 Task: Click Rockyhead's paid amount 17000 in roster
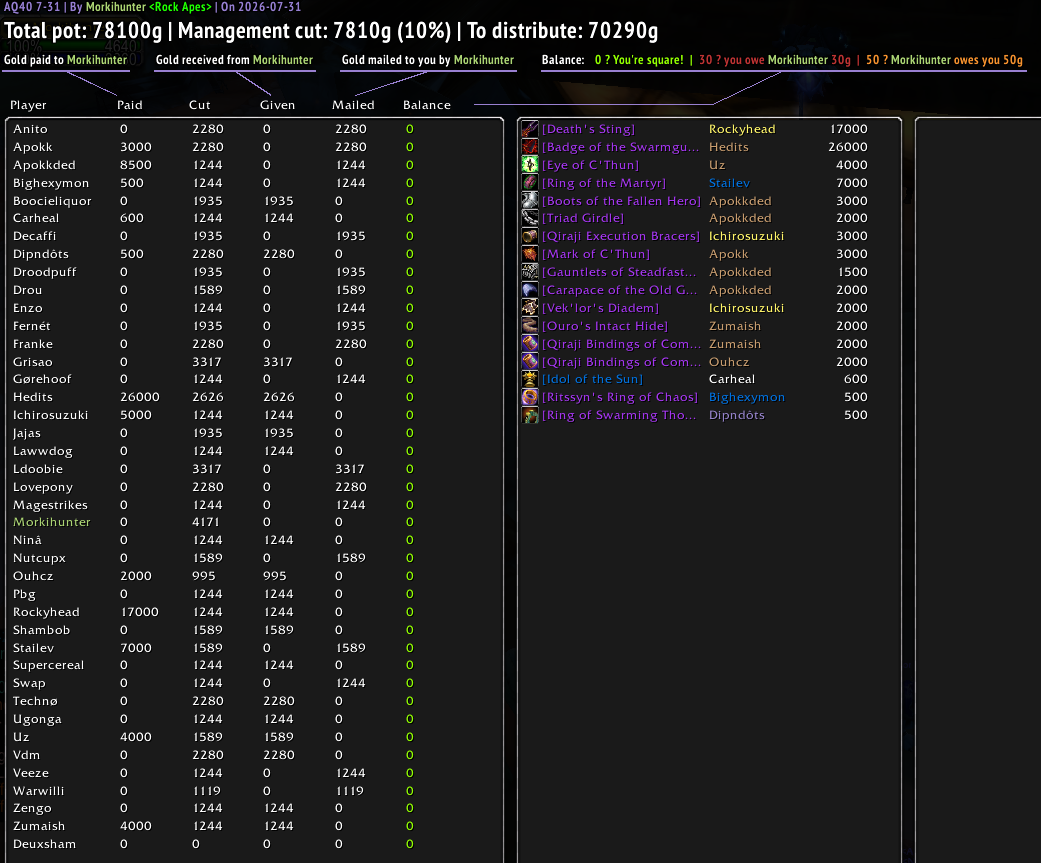(139, 612)
